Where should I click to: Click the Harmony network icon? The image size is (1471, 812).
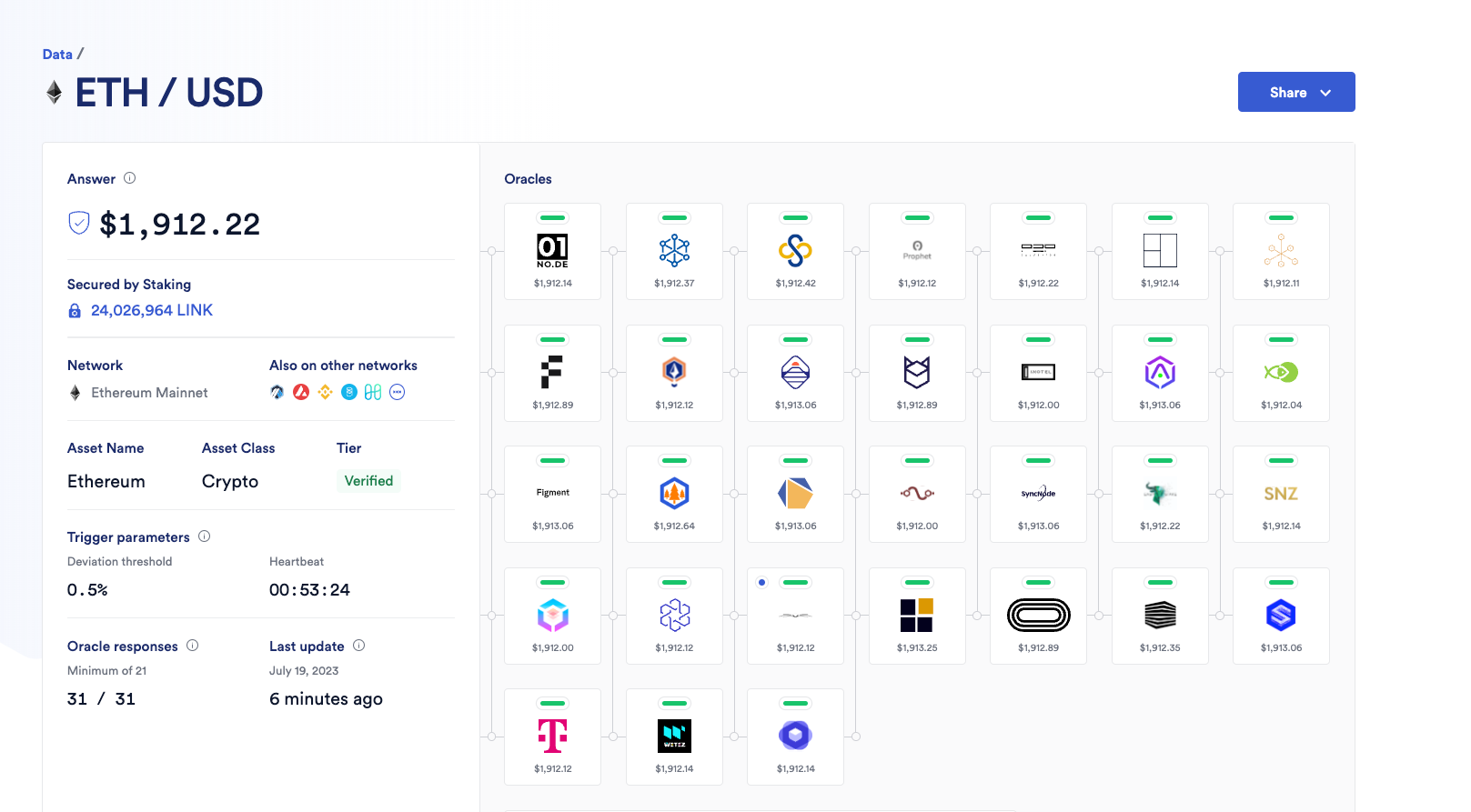pos(373,392)
